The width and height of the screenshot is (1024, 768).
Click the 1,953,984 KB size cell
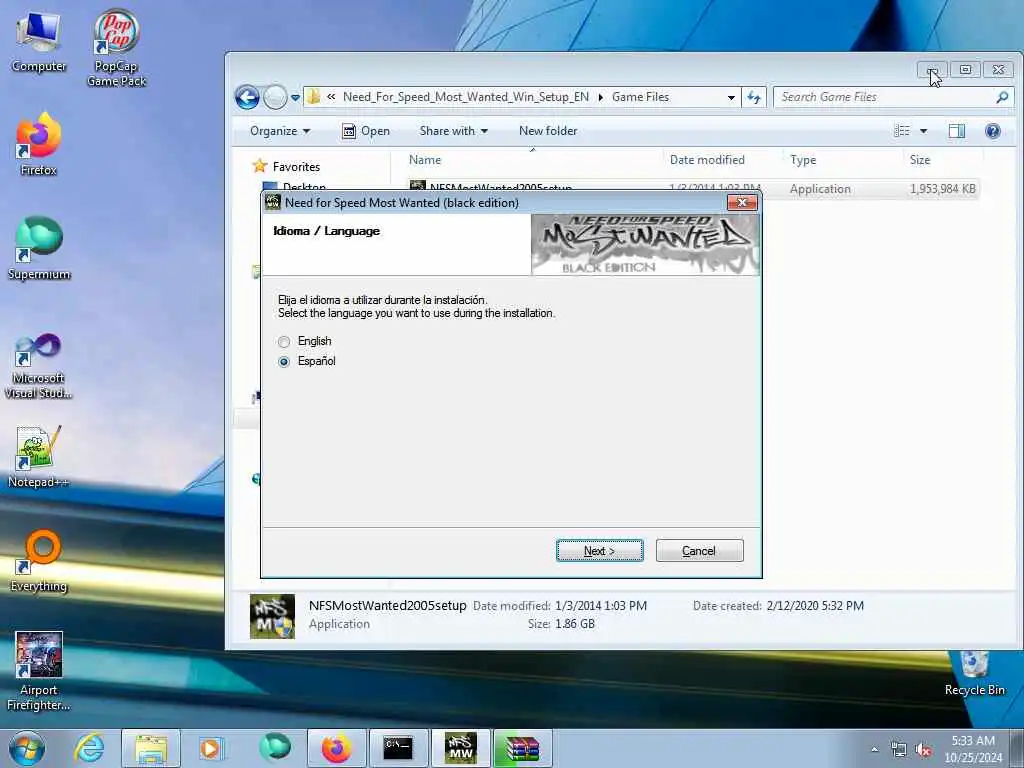coord(942,189)
